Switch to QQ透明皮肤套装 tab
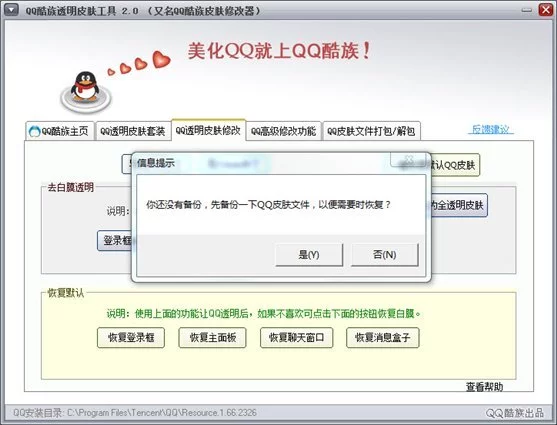 pyautogui.click(x=133, y=131)
